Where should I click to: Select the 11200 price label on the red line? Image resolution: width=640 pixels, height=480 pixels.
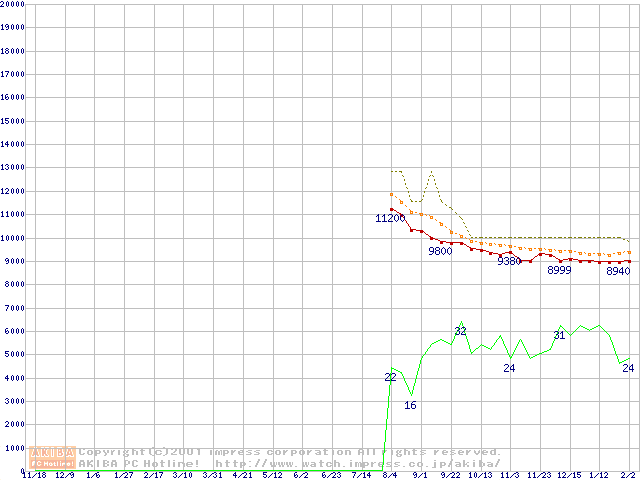[x=390, y=218]
